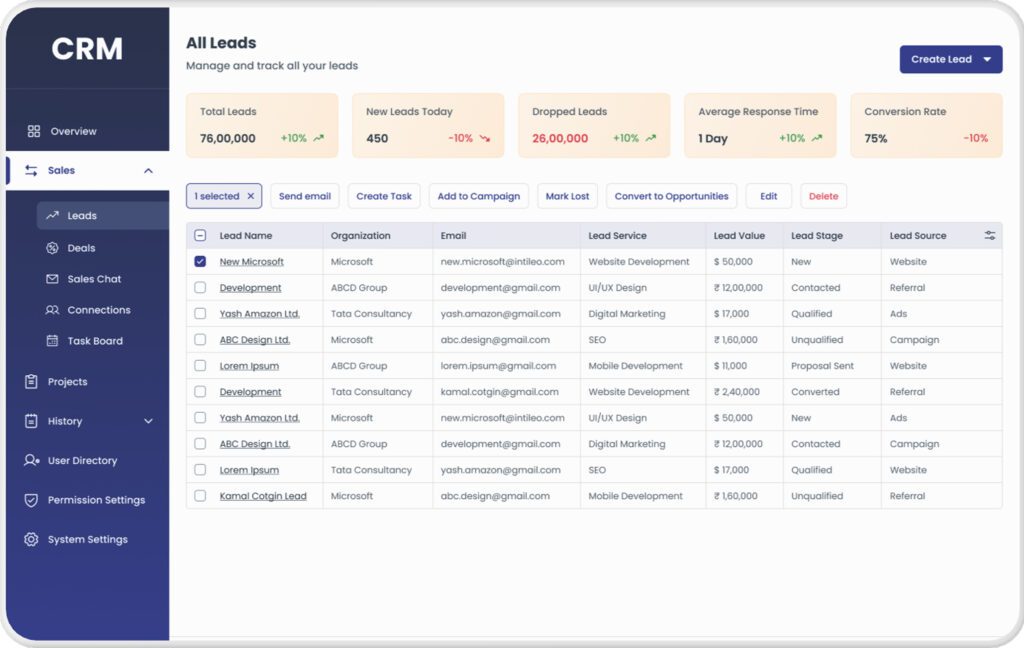This screenshot has width=1024, height=648.
Task: Open User Directory from the sidebar
Action: 82,461
